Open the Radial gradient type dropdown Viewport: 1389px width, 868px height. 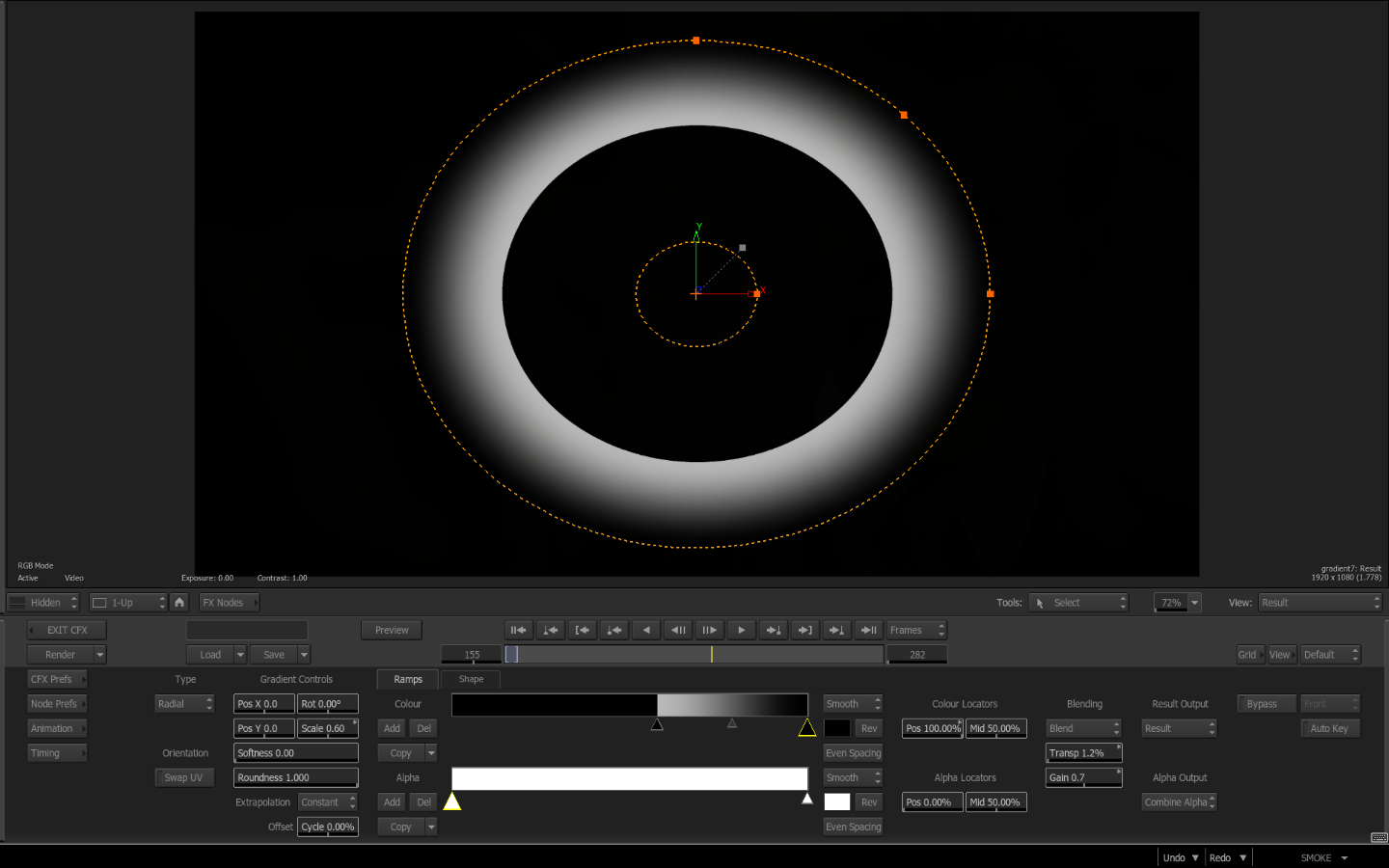coord(184,704)
